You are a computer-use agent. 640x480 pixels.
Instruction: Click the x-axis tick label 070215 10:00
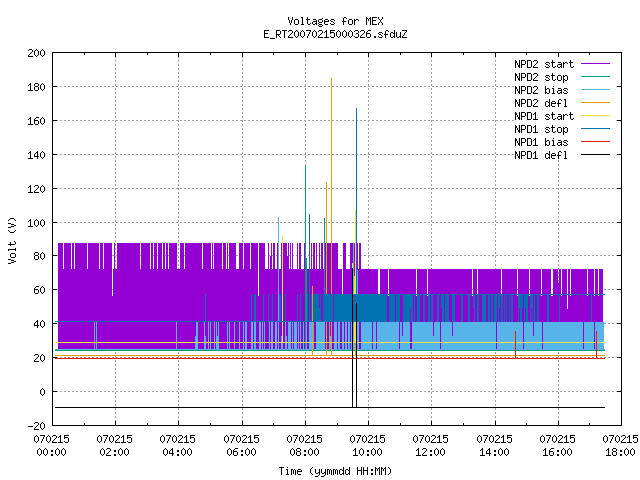point(367,446)
